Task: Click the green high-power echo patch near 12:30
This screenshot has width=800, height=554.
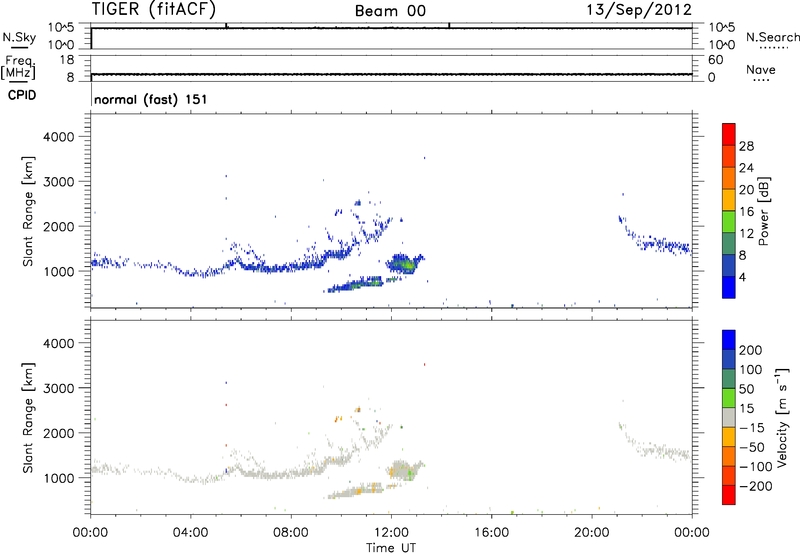Action: tap(408, 265)
